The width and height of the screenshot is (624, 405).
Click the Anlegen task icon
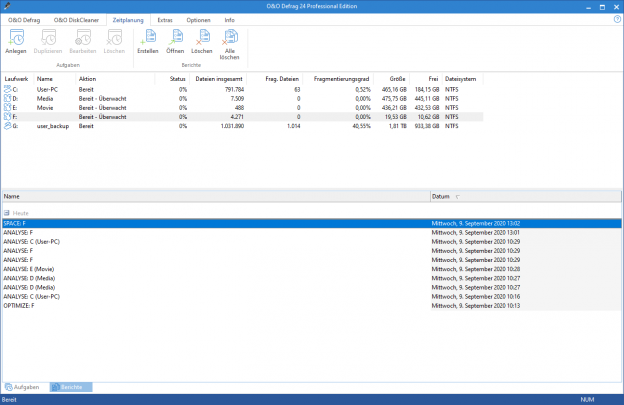(16, 39)
